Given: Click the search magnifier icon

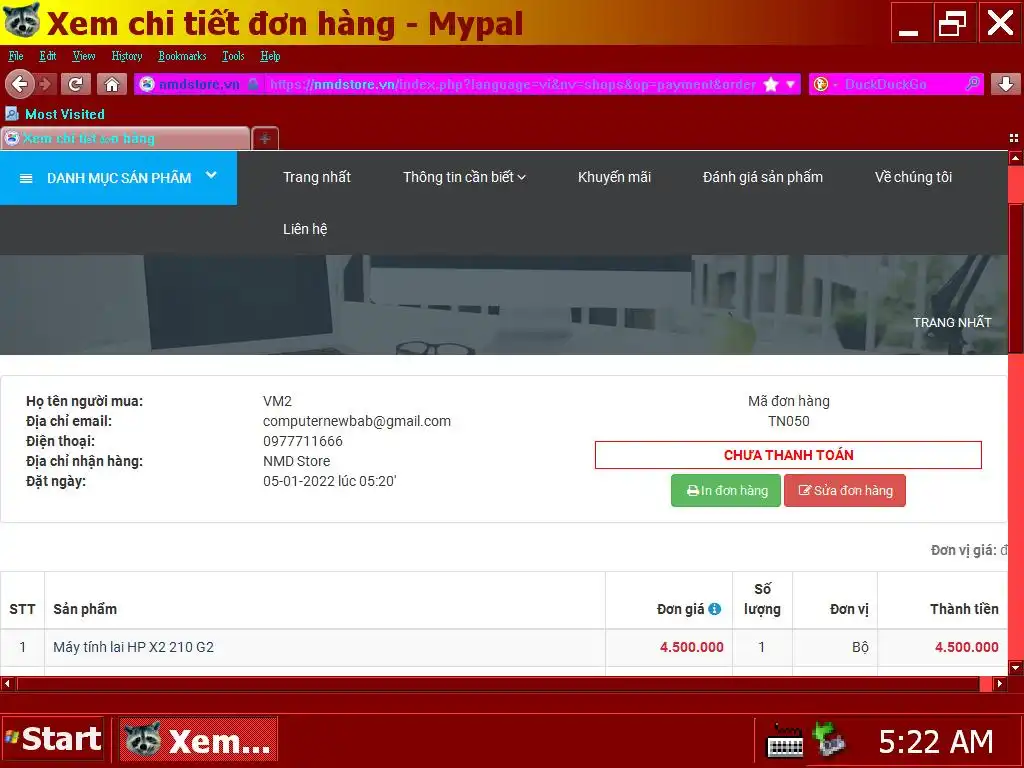Looking at the screenshot, I should click(x=972, y=84).
